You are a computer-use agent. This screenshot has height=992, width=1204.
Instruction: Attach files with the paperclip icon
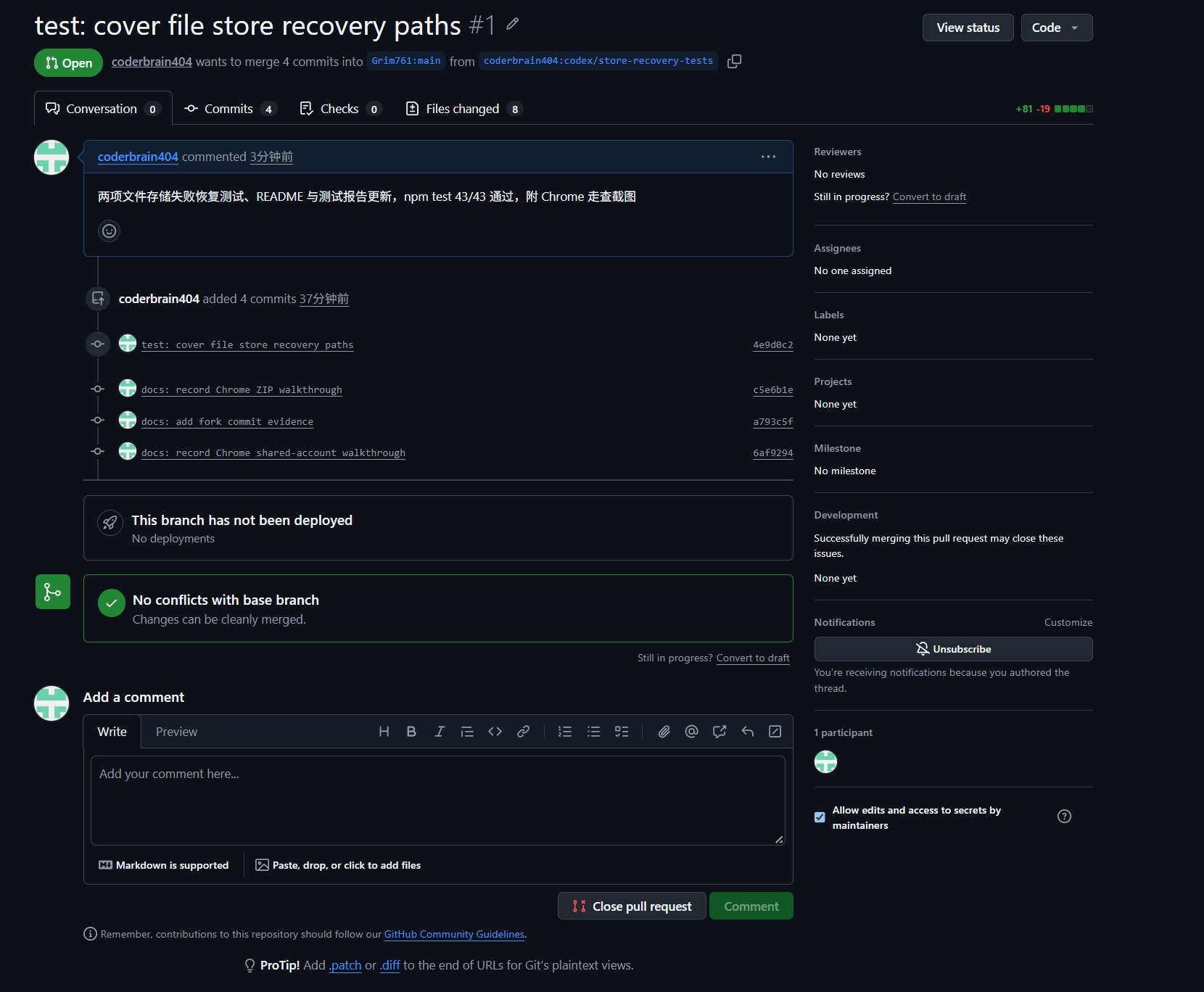[x=664, y=732]
